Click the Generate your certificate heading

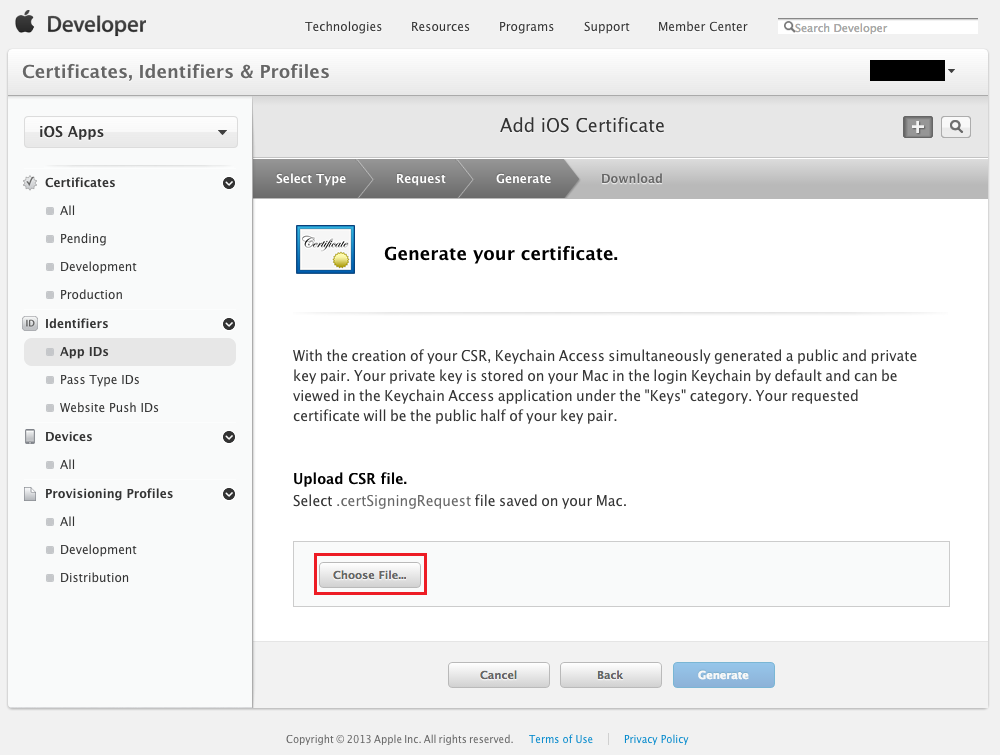click(x=501, y=254)
